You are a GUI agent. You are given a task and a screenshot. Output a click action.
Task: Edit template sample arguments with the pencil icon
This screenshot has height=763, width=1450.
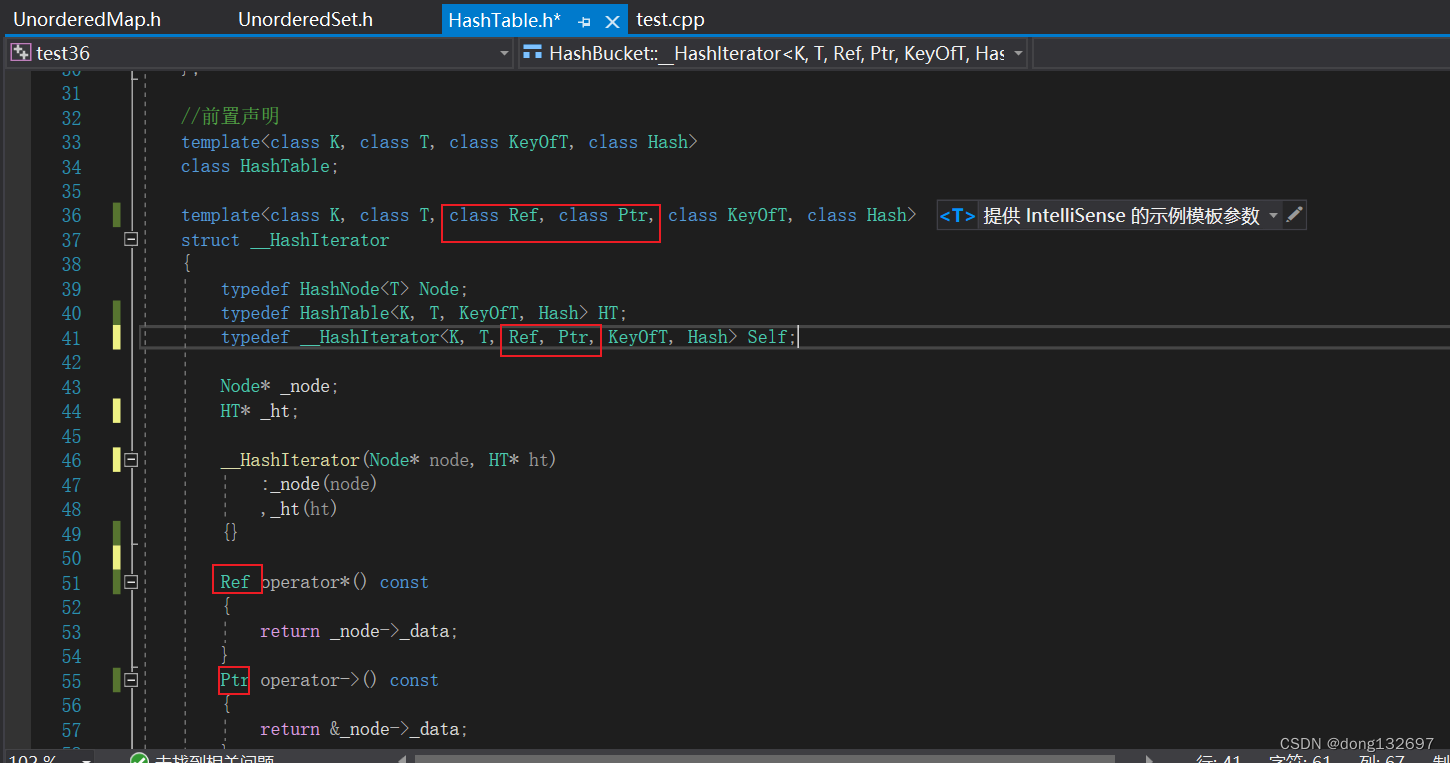coord(1294,215)
